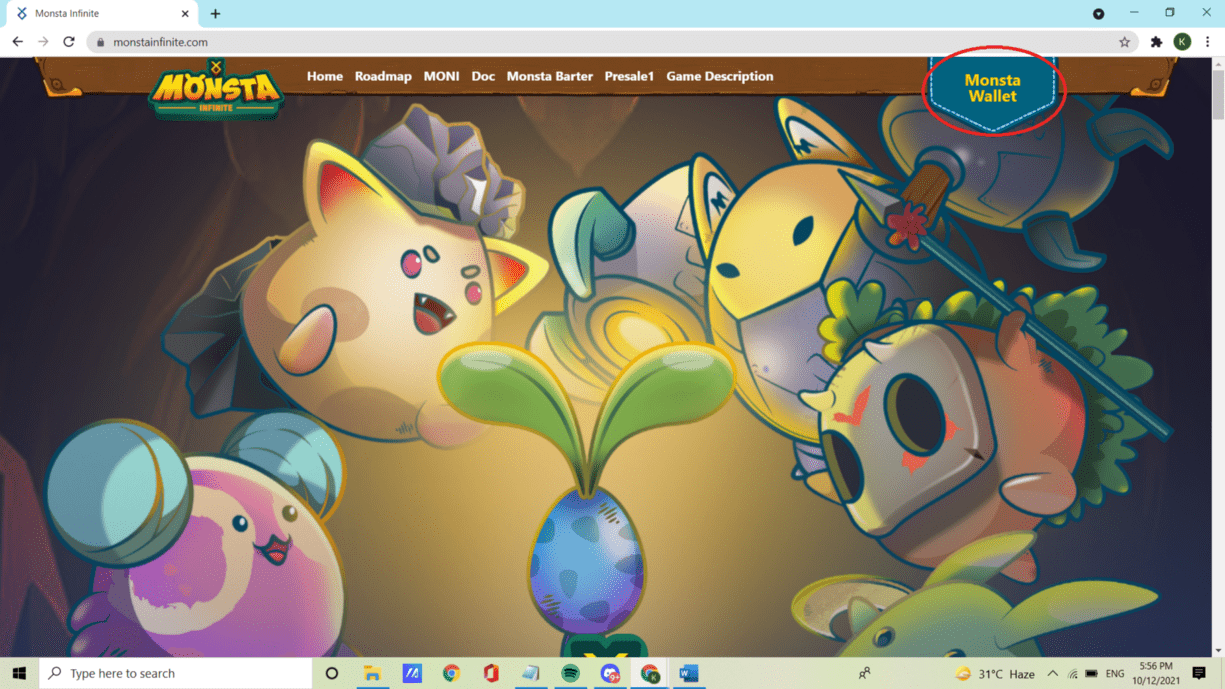Close the Monsta Infinite tab
The image size is (1225, 689).
pos(185,14)
